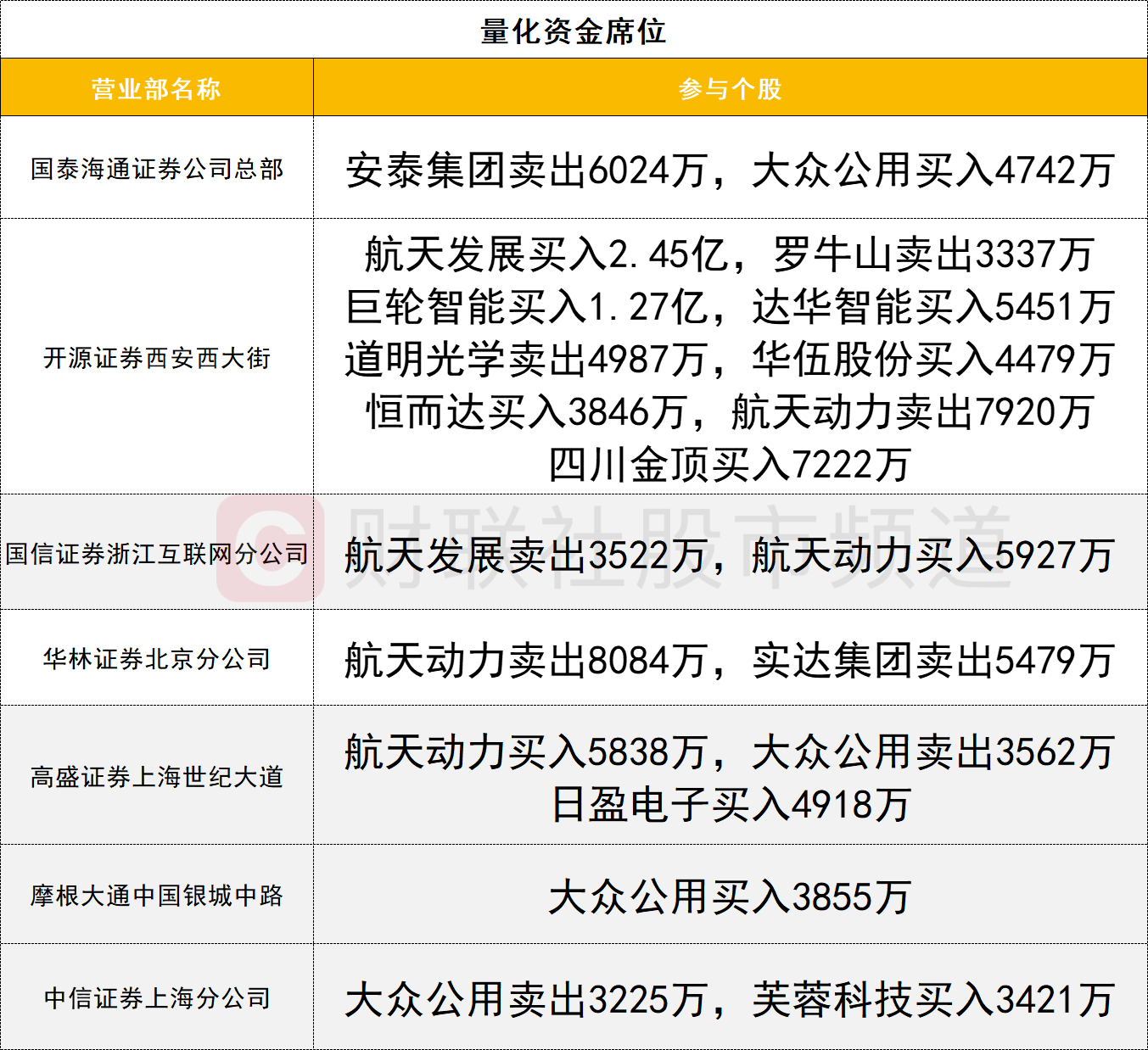Click the entry "安泰集团卖出6024万"
Image resolution: width=1148 pixels, height=1050 pixels.
526,170
